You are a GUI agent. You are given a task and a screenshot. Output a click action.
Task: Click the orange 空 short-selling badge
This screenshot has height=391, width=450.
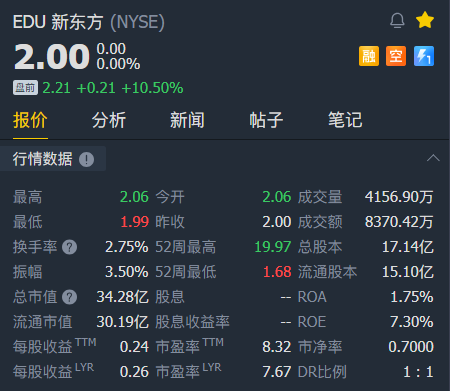click(x=396, y=56)
